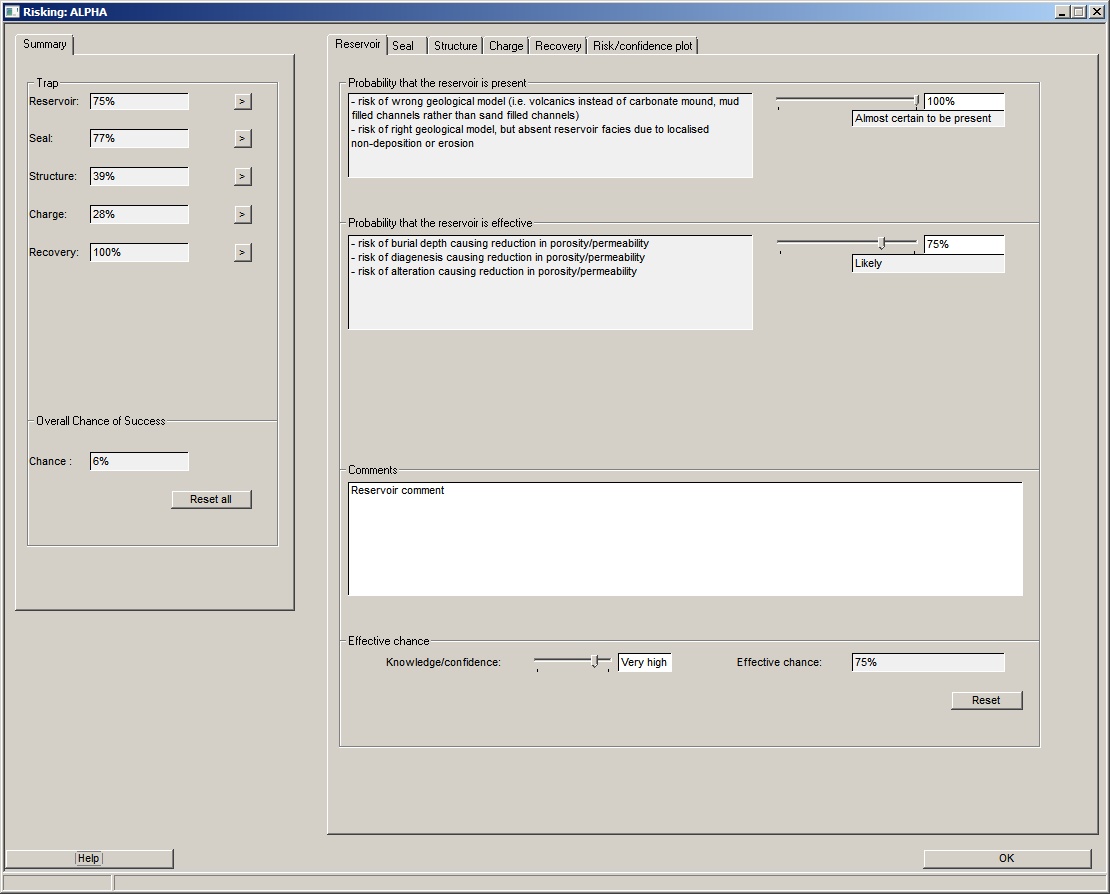Click arrow button beside Charge field
Viewport: 1110px width, 894px height.
coord(242,215)
